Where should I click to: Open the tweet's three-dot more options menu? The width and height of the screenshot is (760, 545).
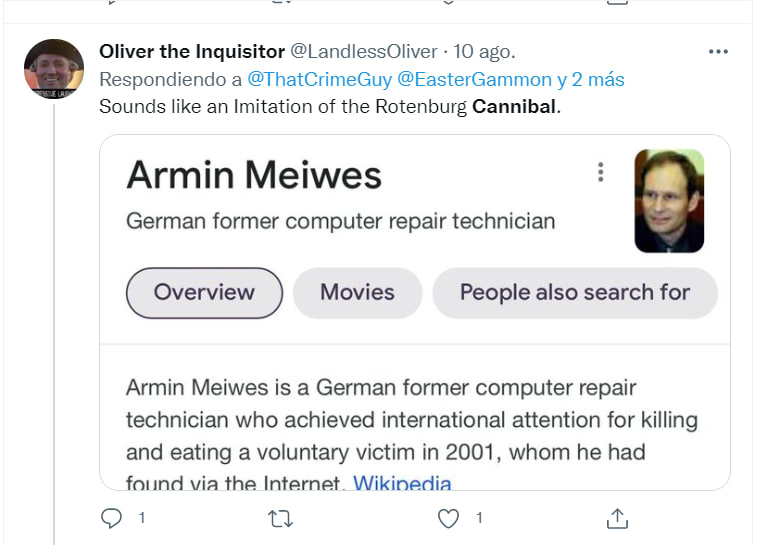pos(718,51)
